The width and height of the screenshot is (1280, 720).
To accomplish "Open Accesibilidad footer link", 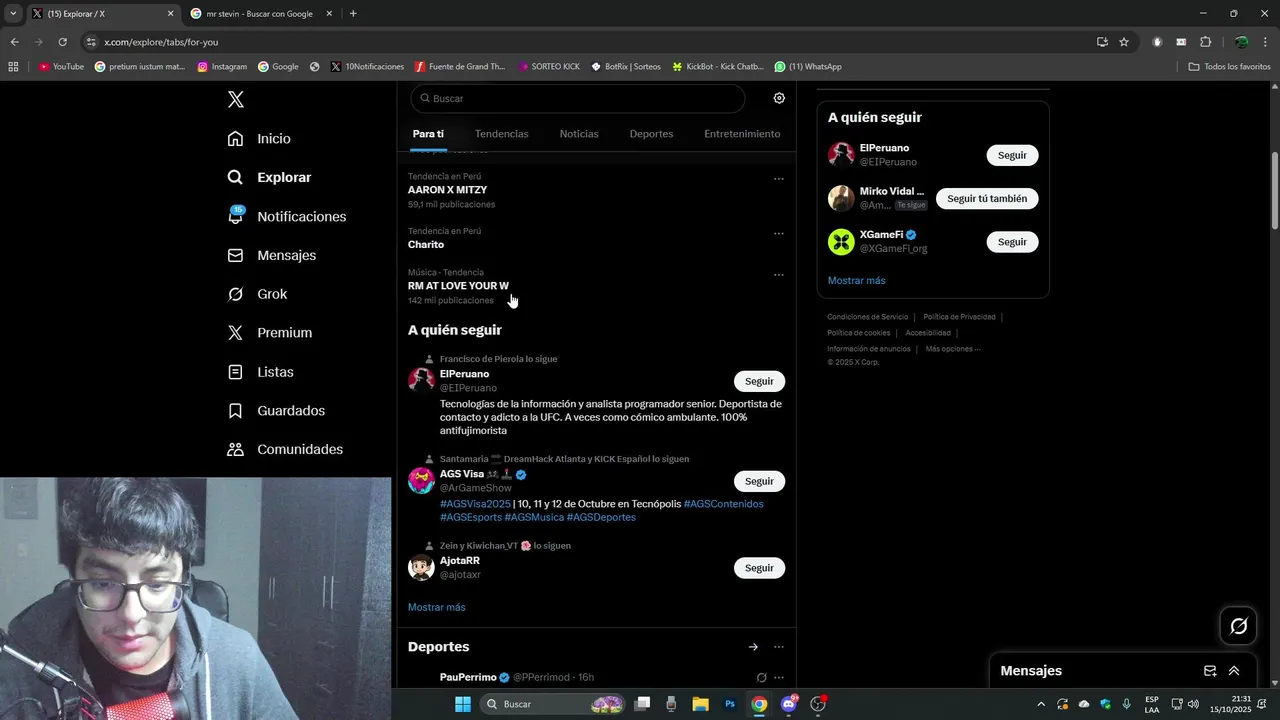I will tap(928, 333).
